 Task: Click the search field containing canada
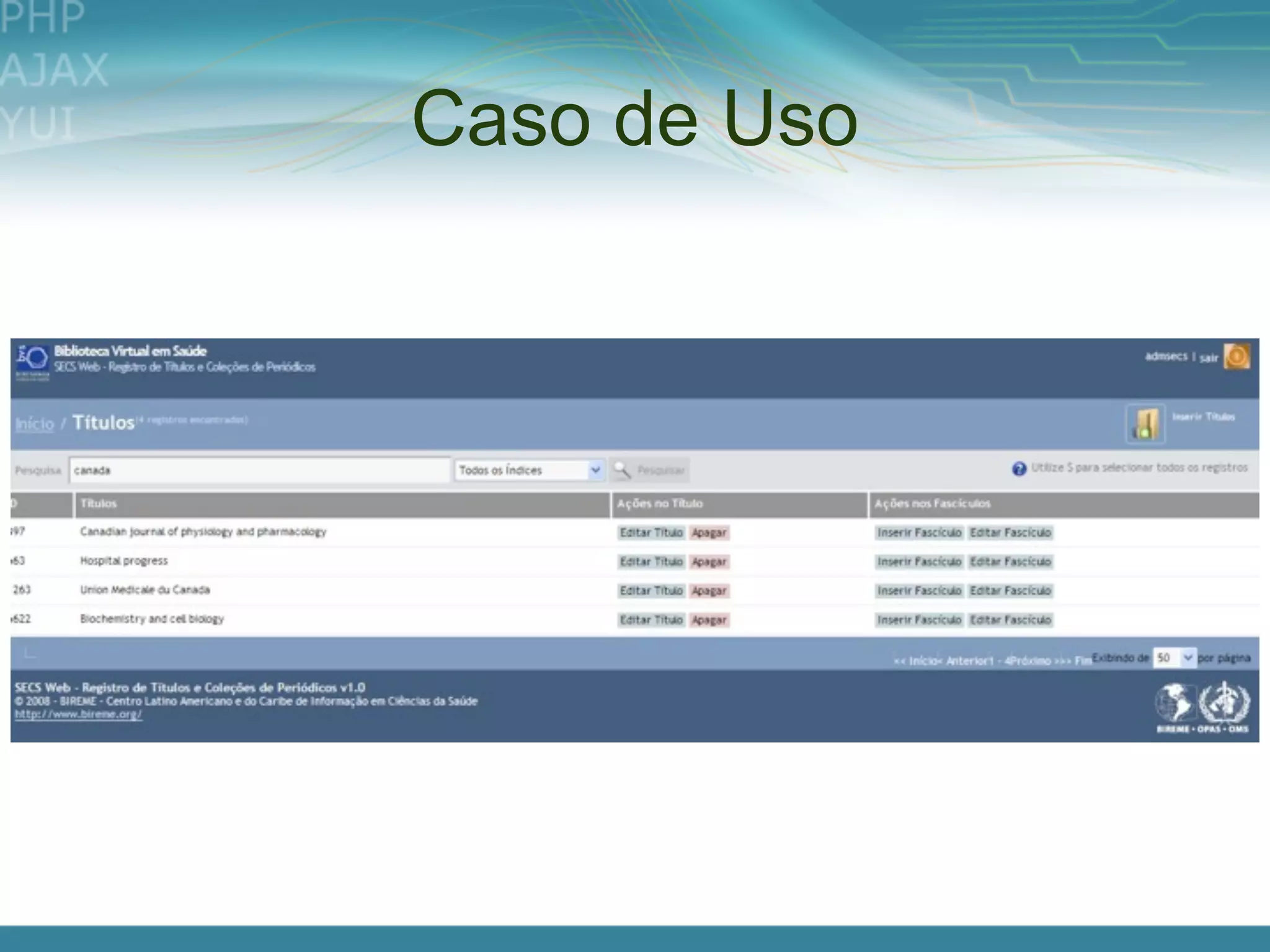[259, 470]
